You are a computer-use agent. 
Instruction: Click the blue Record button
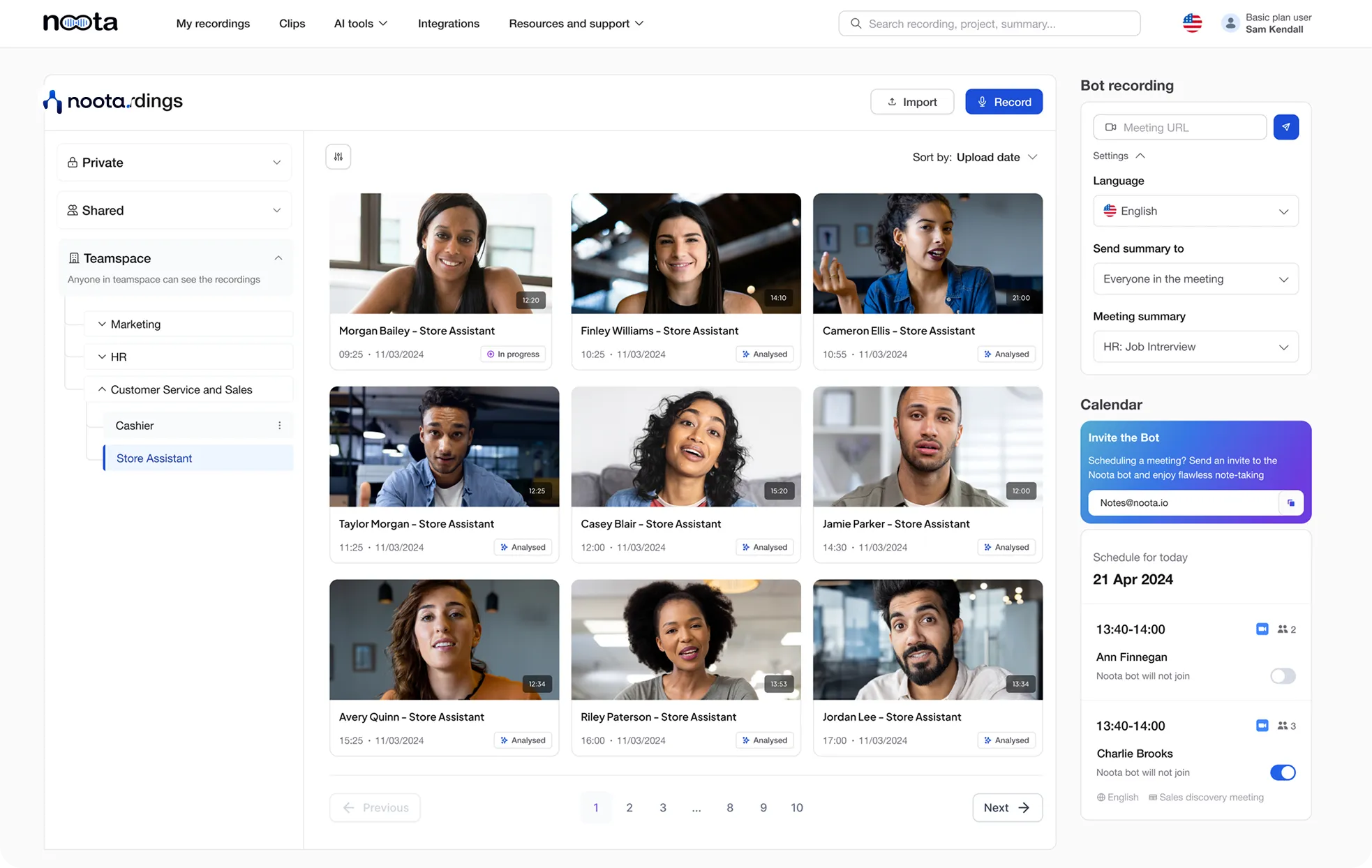pyautogui.click(x=1004, y=102)
